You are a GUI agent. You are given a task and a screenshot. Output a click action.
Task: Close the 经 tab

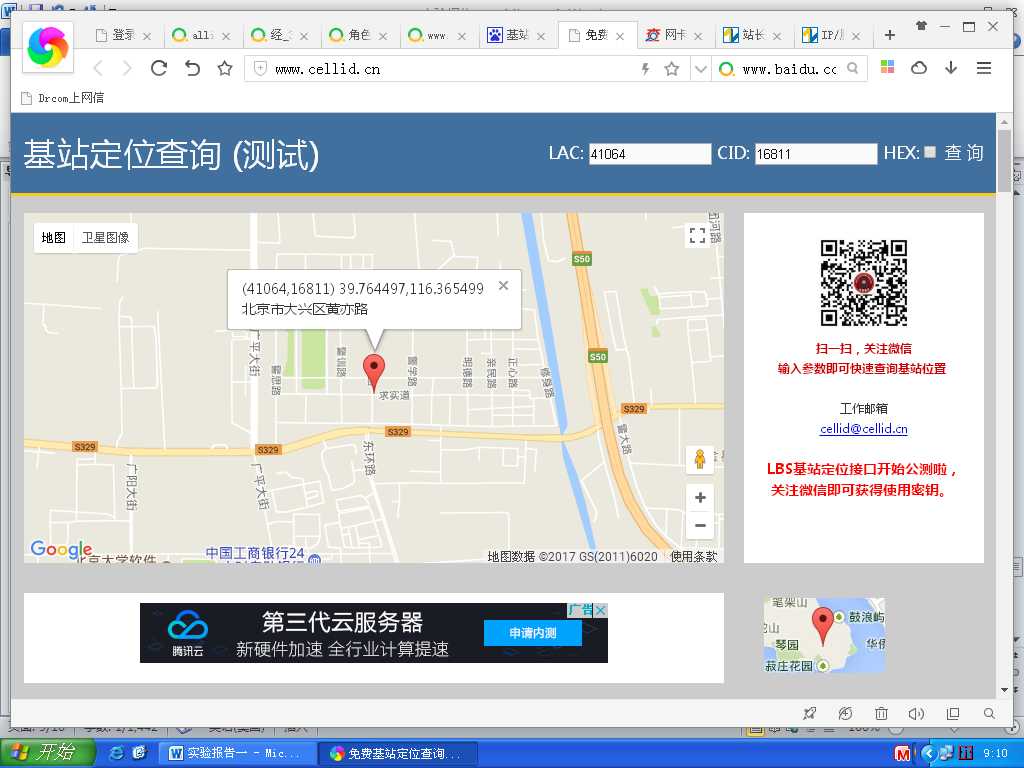tap(304, 37)
